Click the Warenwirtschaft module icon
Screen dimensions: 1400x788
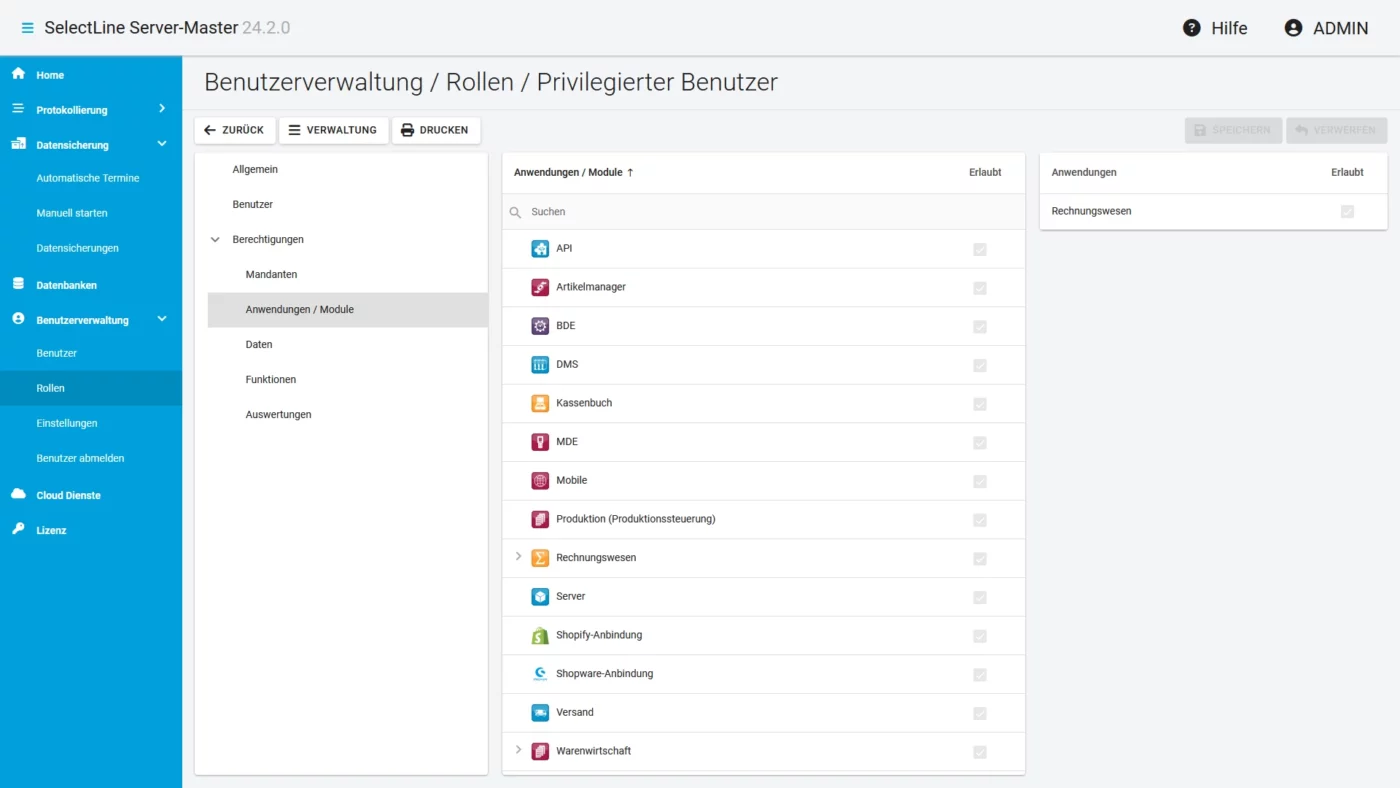point(540,751)
